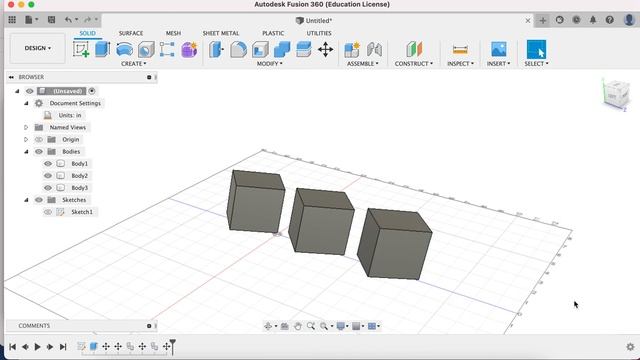Open the CREATE dropdown menu

pyautogui.click(x=133, y=64)
